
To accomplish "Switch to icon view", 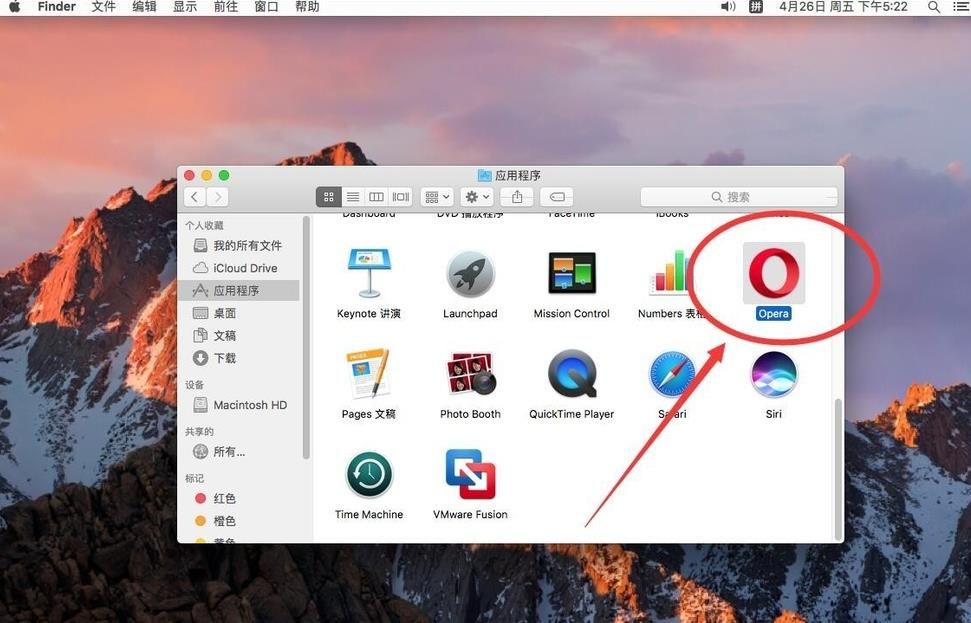I will [x=328, y=197].
